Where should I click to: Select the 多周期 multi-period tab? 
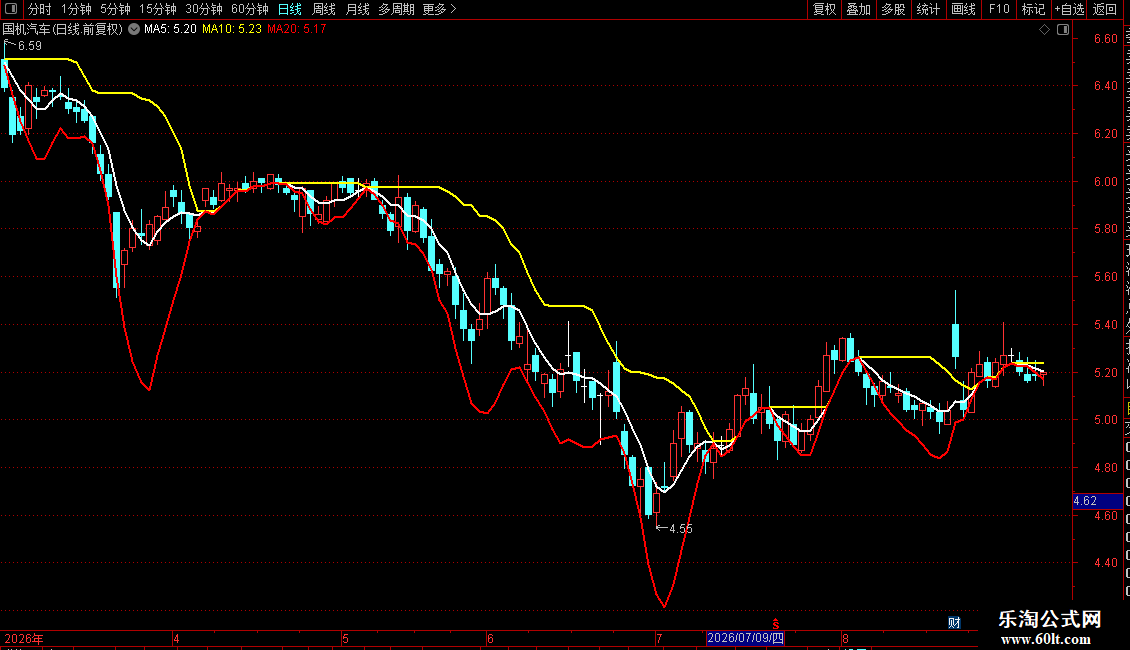click(x=396, y=9)
